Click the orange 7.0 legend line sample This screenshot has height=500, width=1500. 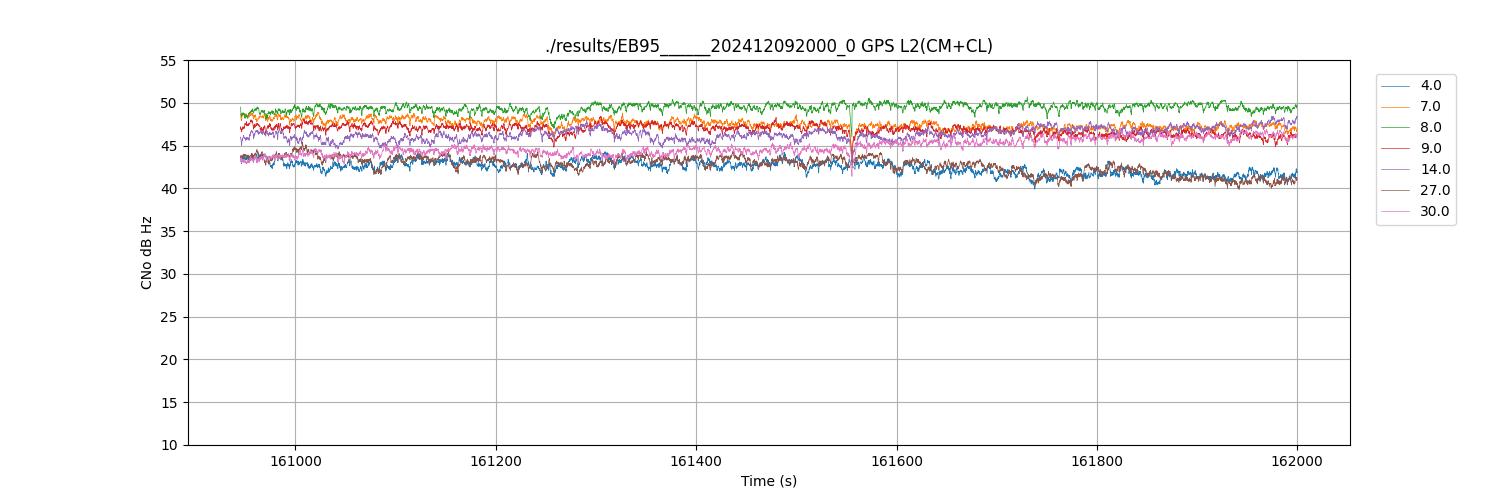coord(1395,107)
